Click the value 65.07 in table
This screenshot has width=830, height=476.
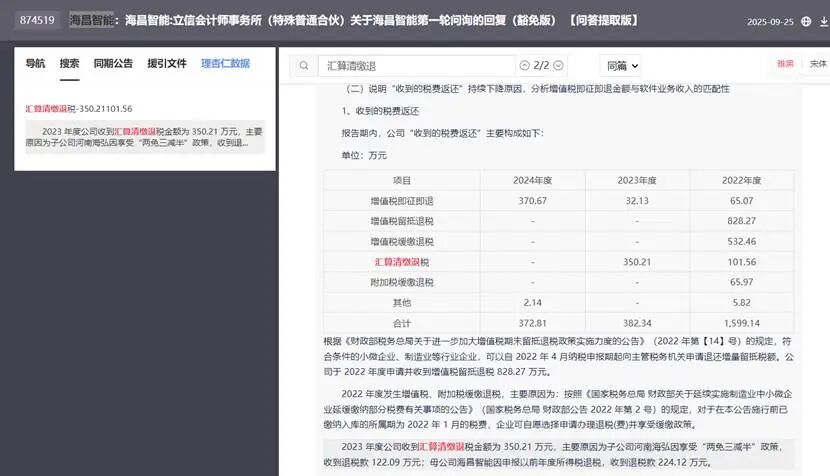point(742,201)
